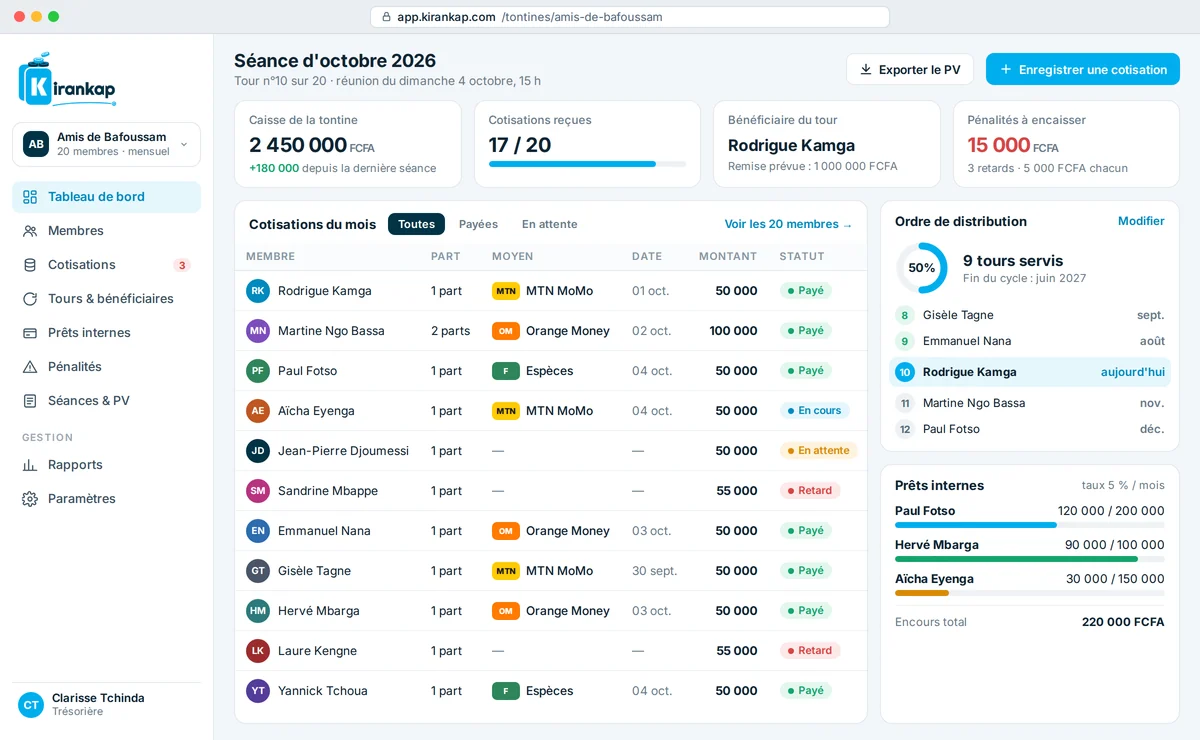Select the Toutes filter tab
1200x740 pixels.
pos(416,224)
